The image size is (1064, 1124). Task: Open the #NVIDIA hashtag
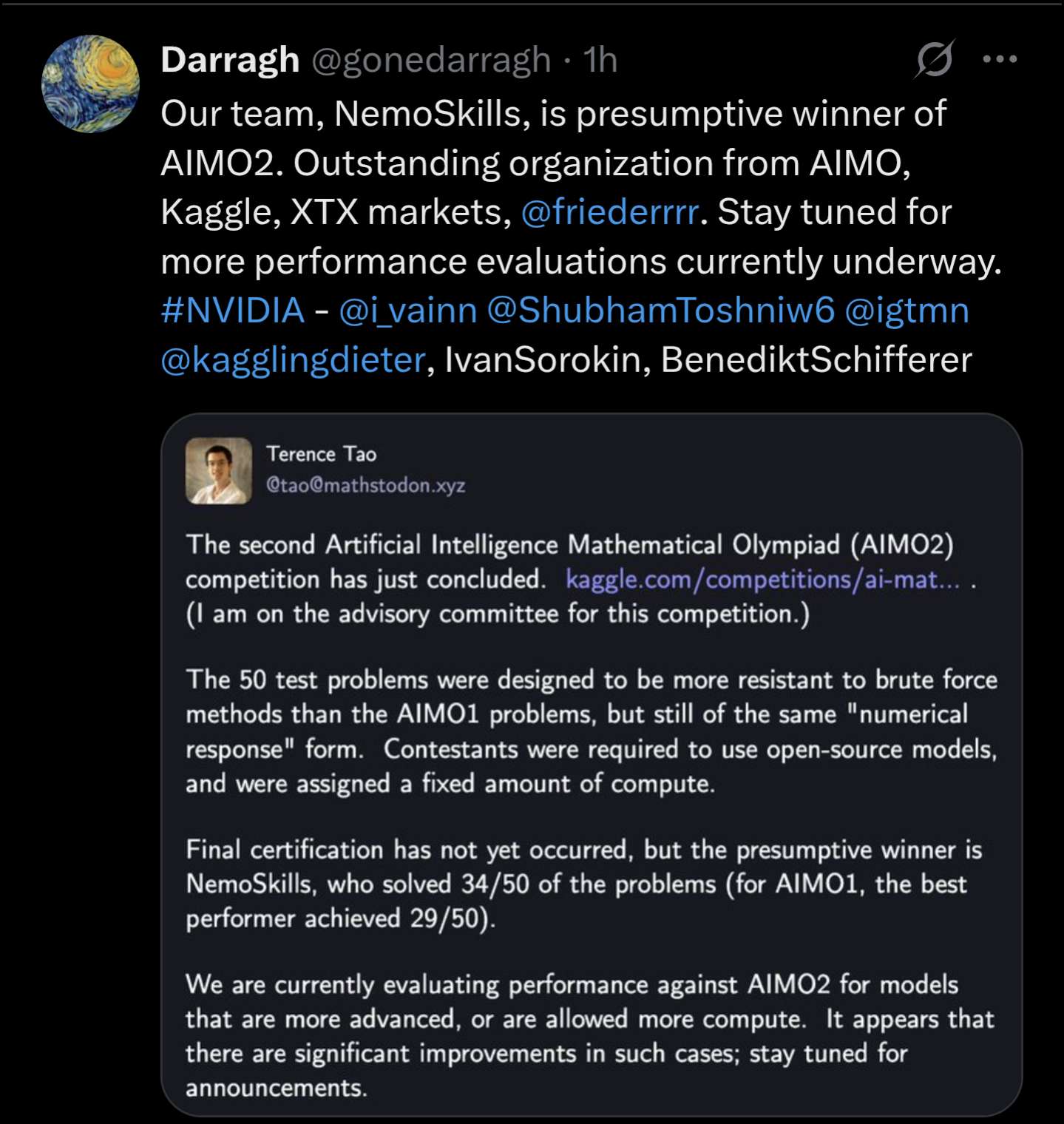[x=233, y=310]
